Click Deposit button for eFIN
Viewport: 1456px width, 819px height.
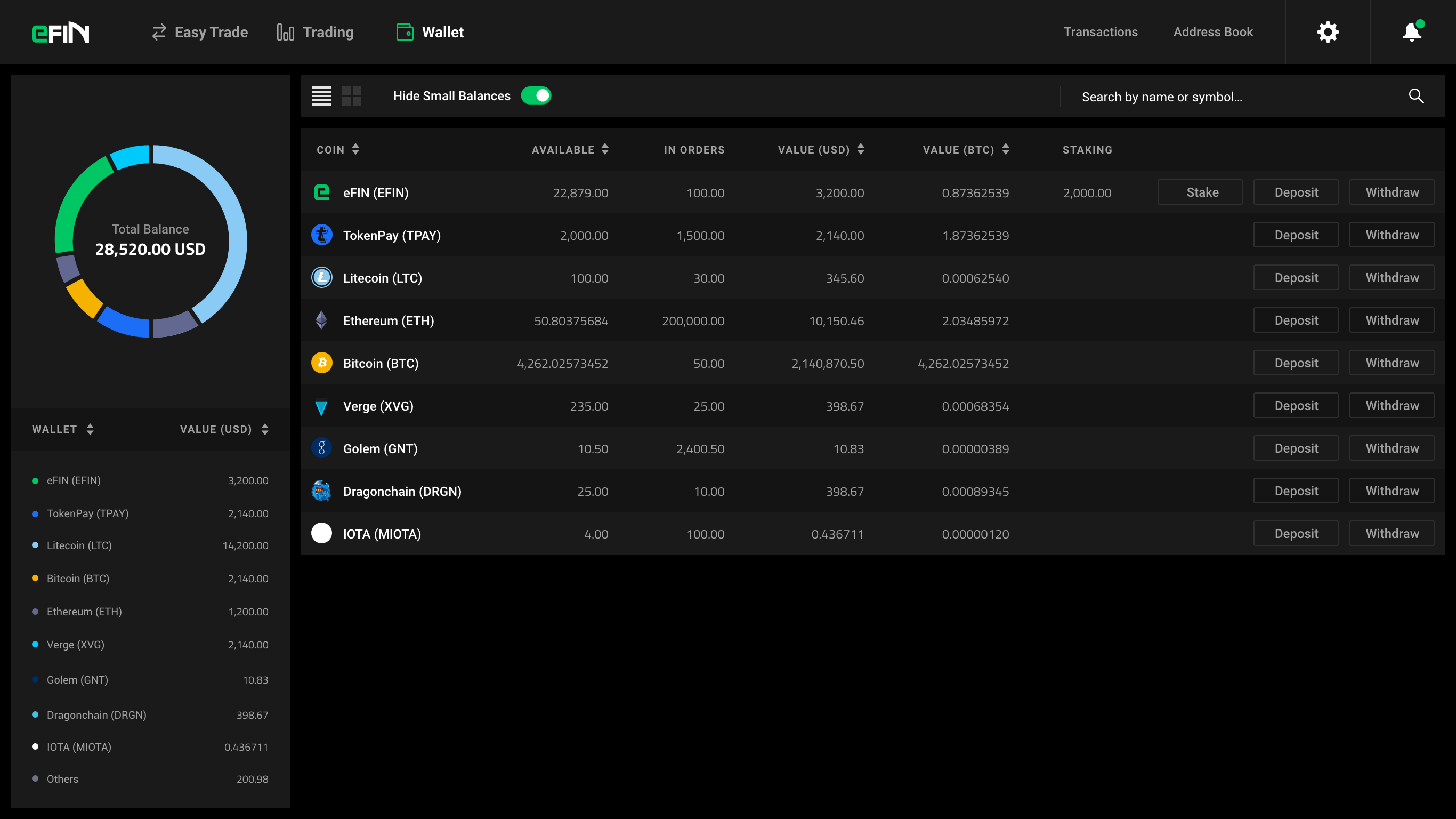point(1296,192)
